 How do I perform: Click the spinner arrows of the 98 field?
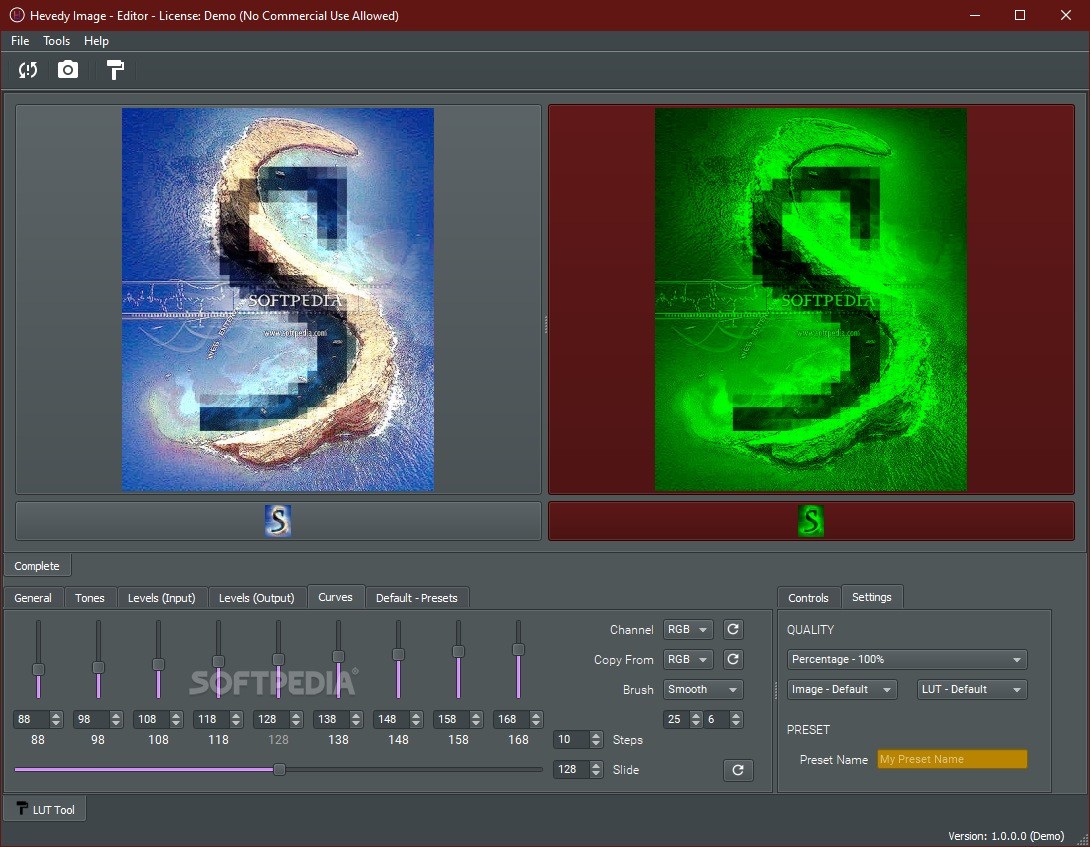pyautogui.click(x=116, y=719)
